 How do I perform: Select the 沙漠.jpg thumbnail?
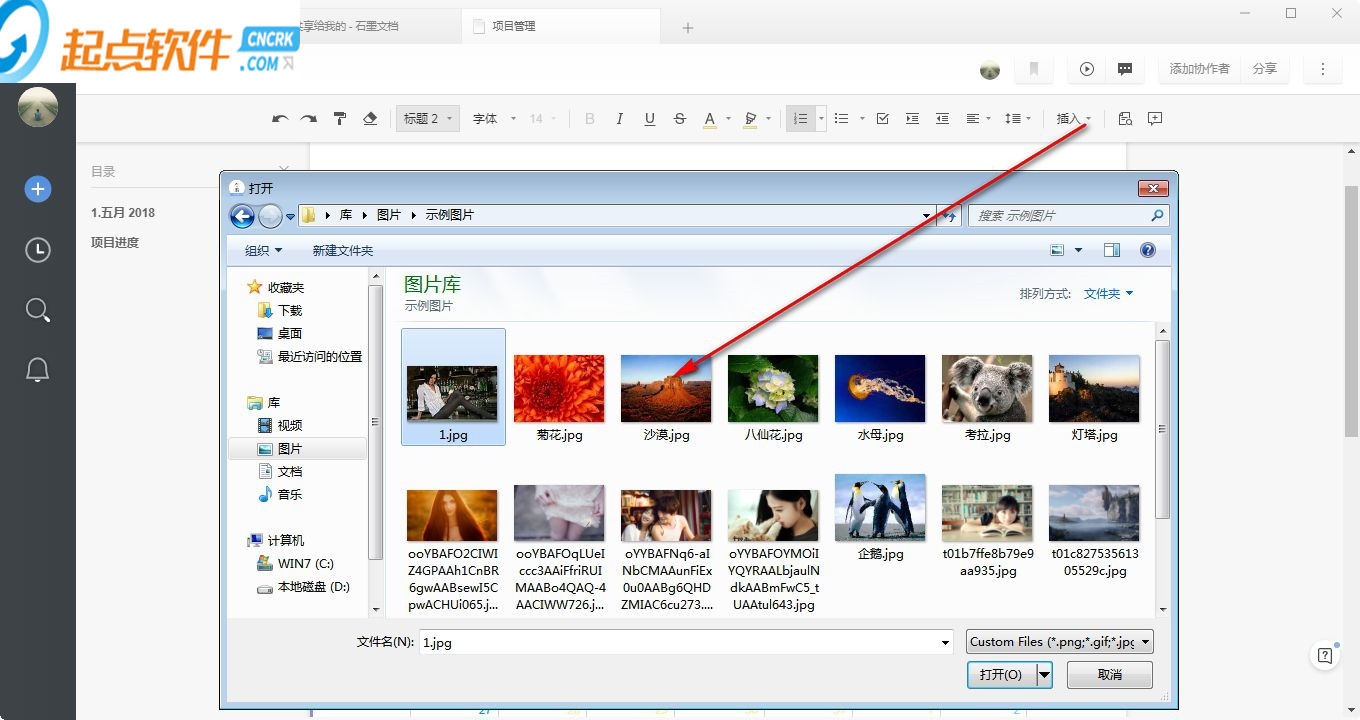click(666, 388)
